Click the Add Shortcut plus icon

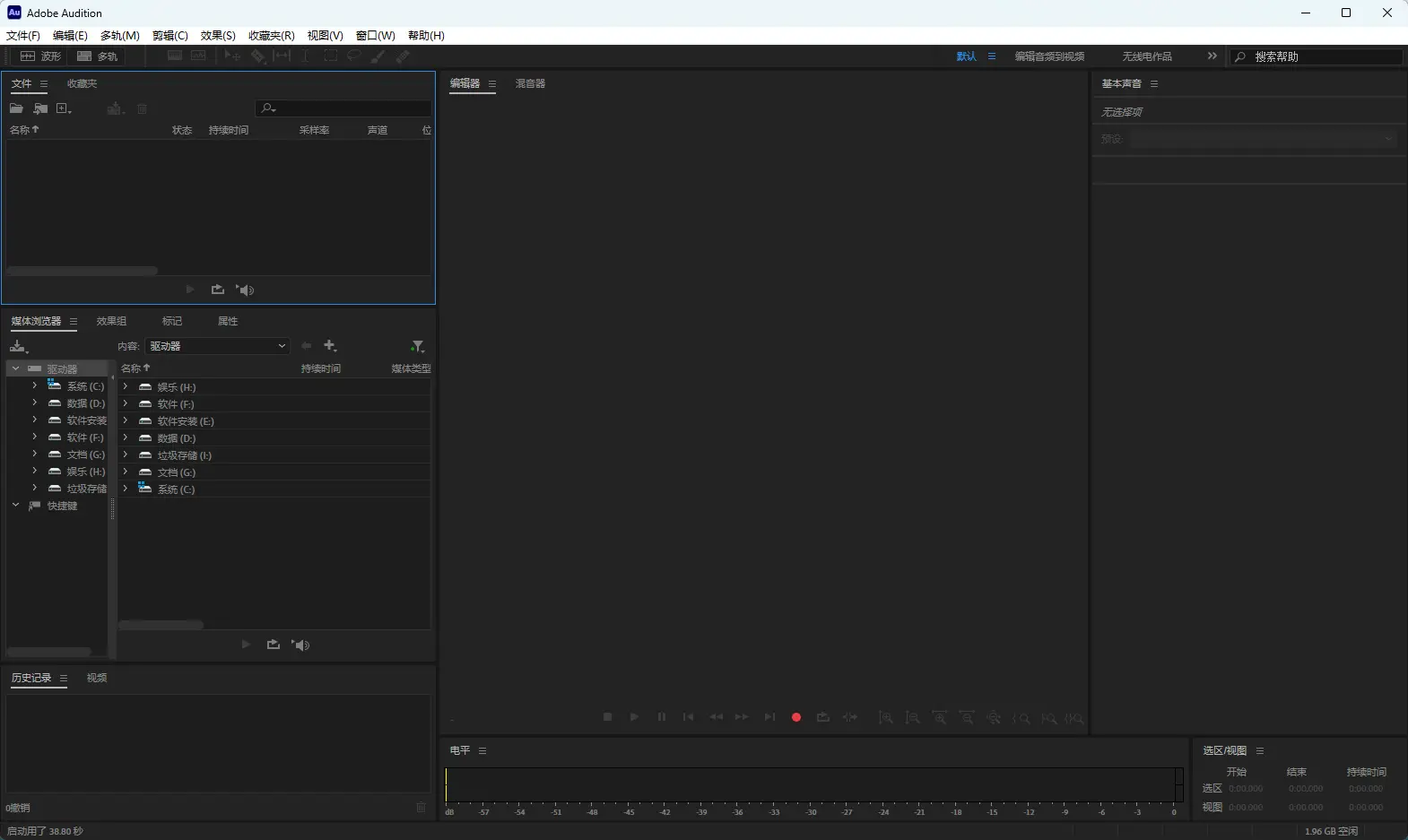[330, 346]
